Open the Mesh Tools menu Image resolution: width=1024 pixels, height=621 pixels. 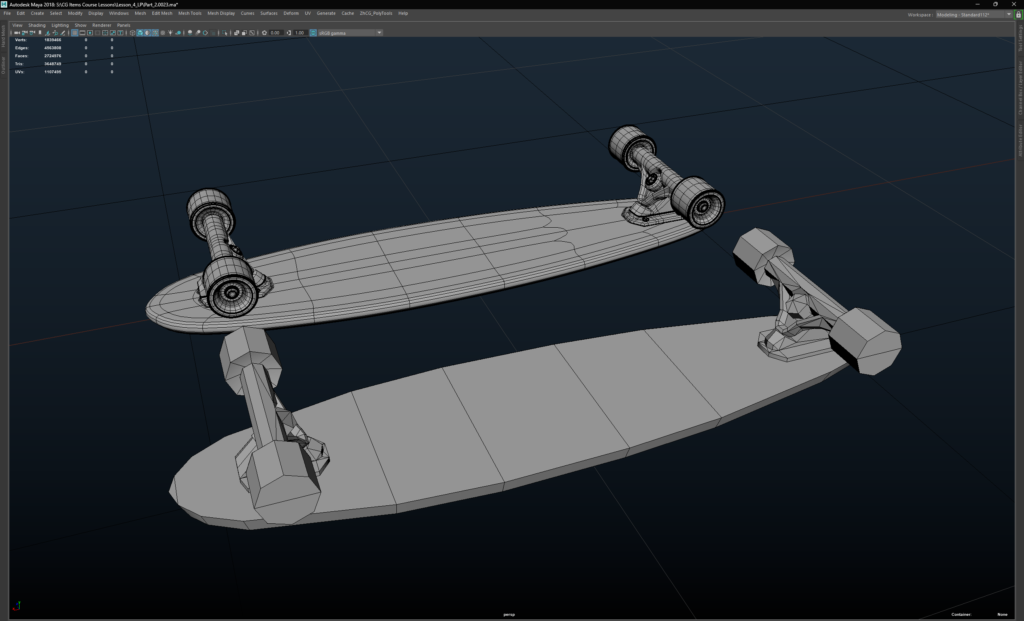tap(190, 14)
